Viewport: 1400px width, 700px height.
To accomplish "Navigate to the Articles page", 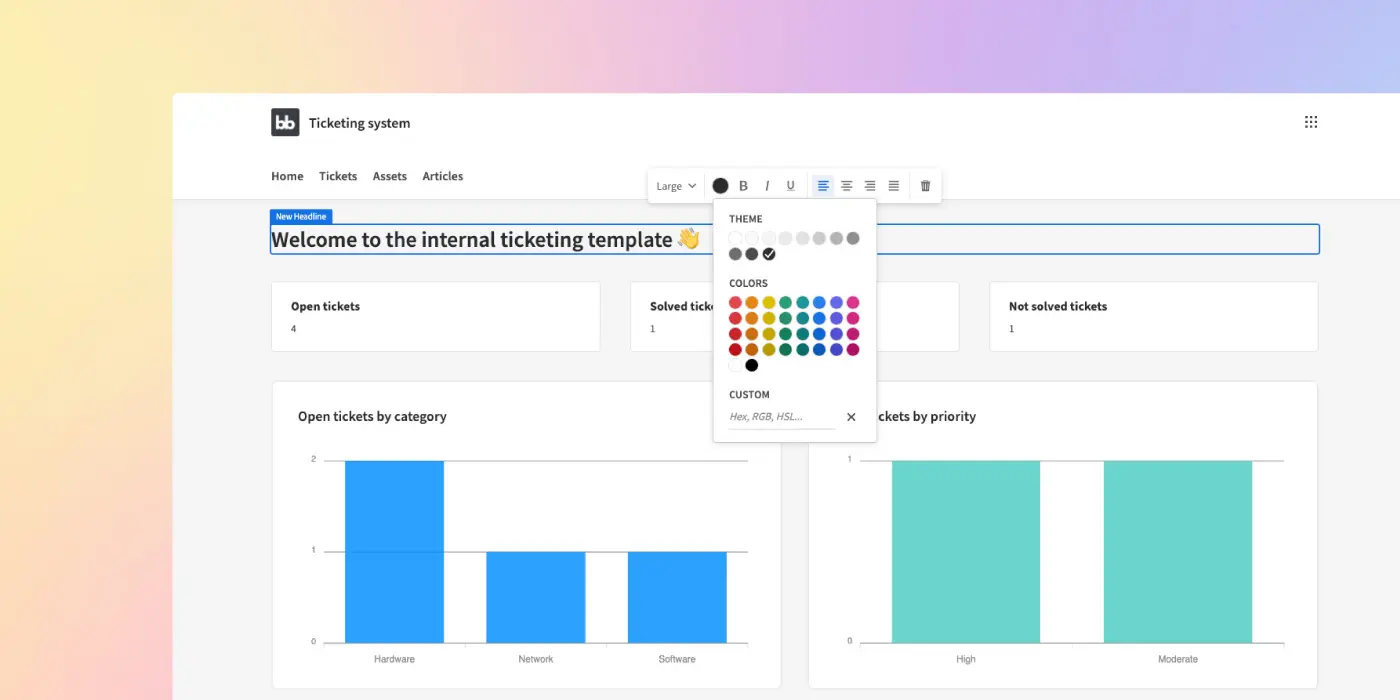I will tap(442, 176).
